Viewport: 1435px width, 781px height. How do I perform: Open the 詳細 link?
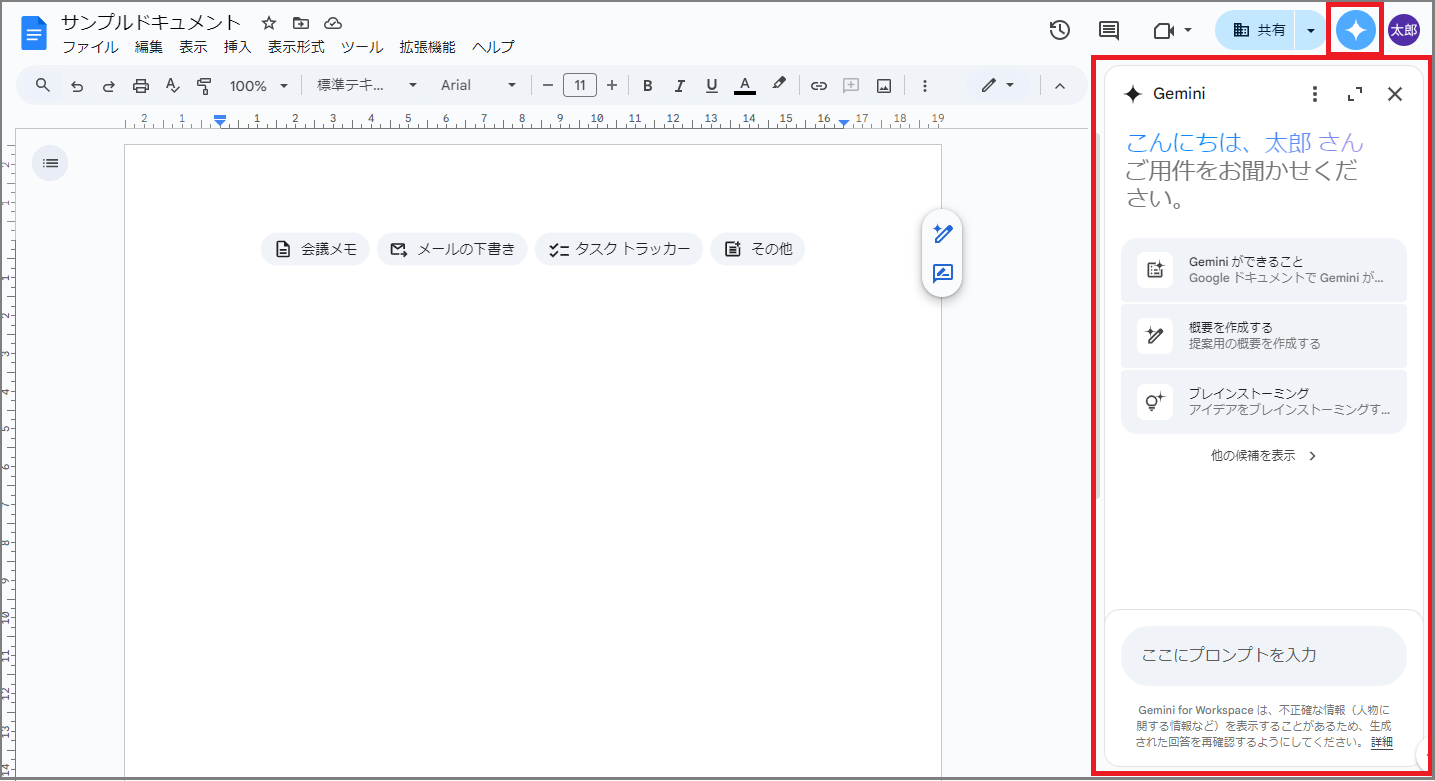click(x=1382, y=743)
